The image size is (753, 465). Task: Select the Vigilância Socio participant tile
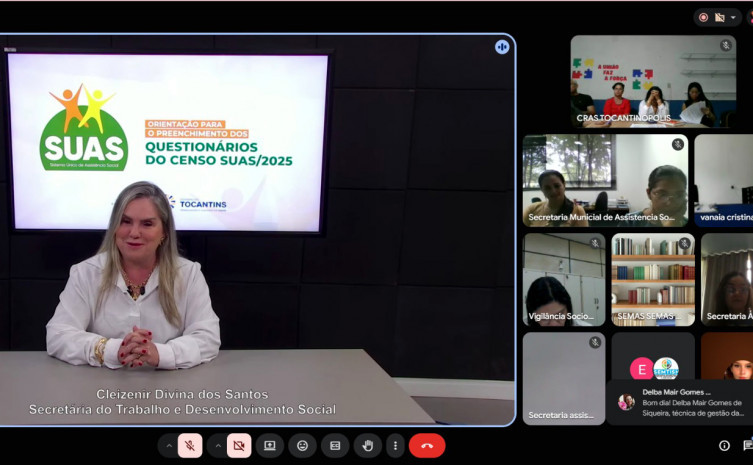pos(563,279)
